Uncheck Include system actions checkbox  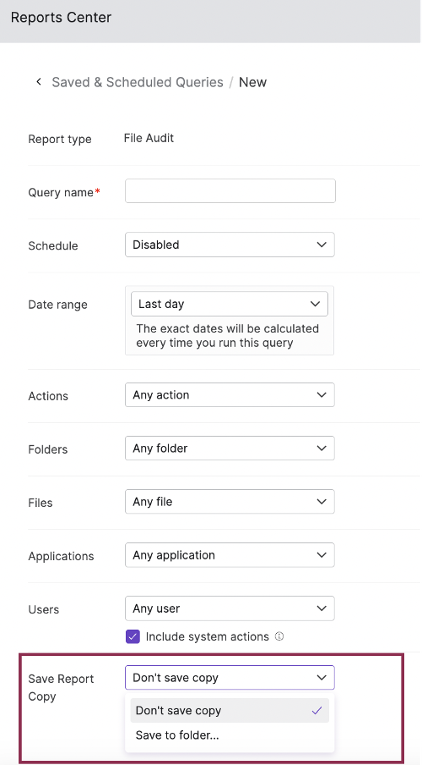[x=133, y=637]
